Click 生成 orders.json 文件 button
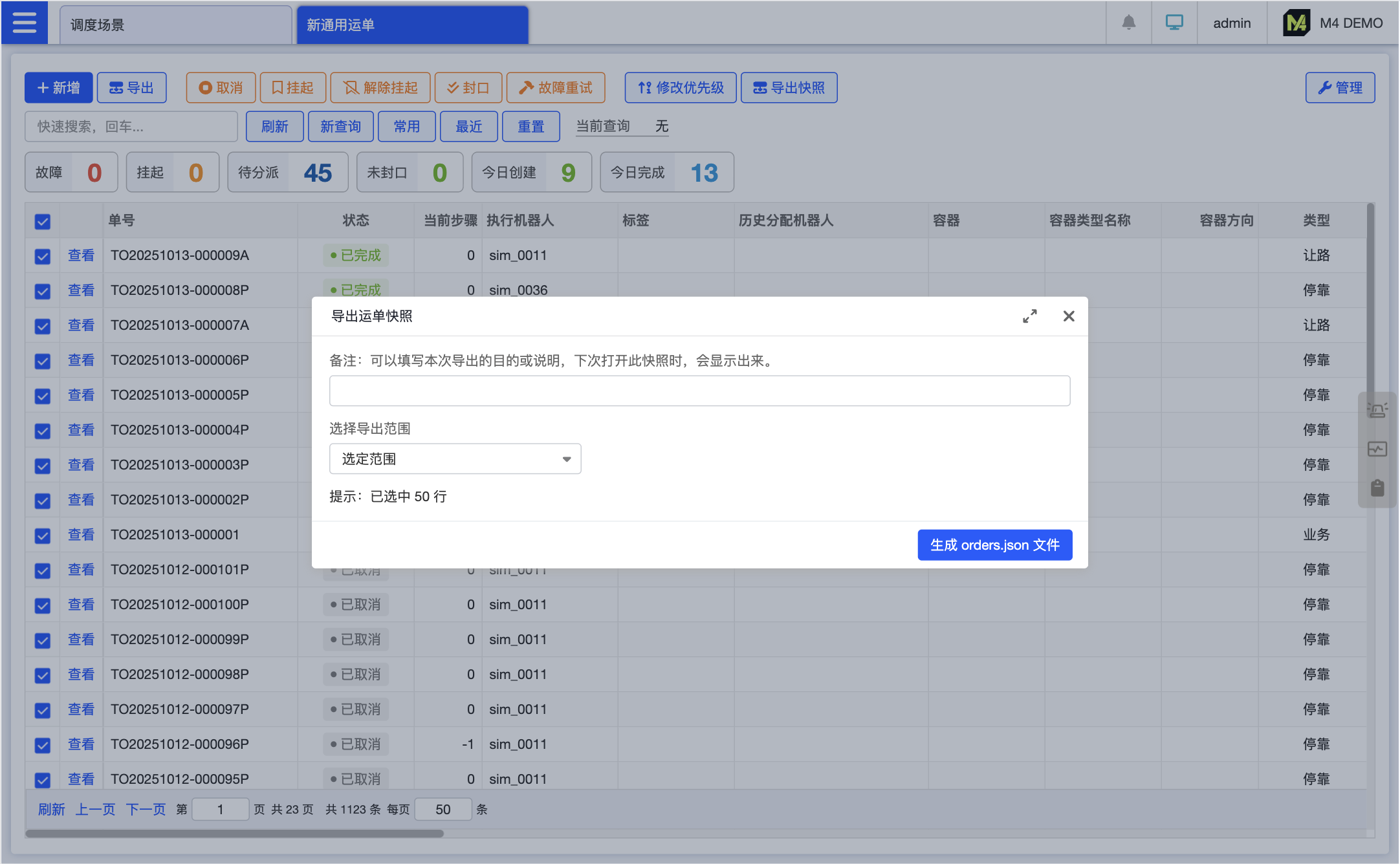 (994, 545)
